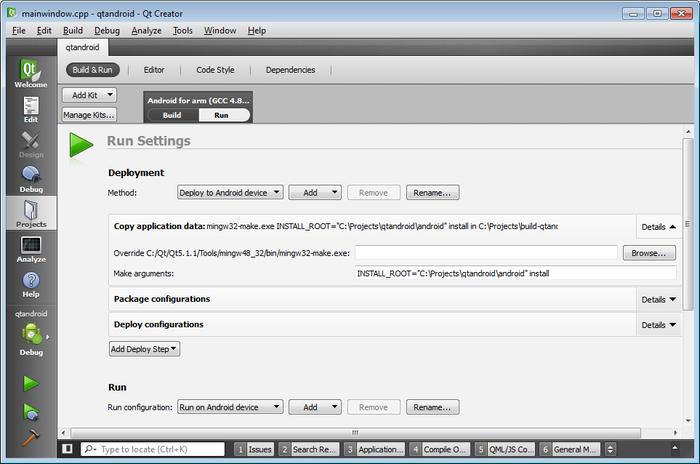
Task: Open the Compile Output pane
Action: pos(440,449)
